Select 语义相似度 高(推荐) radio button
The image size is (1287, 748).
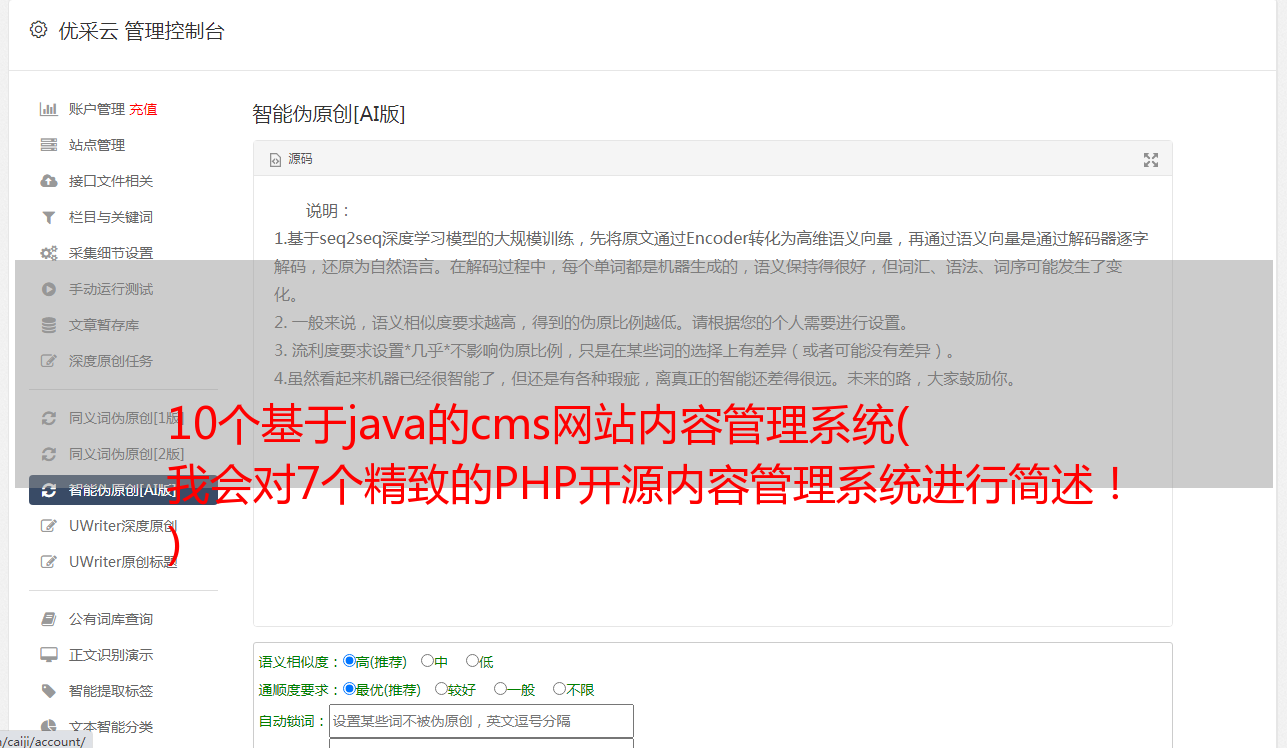click(x=349, y=661)
